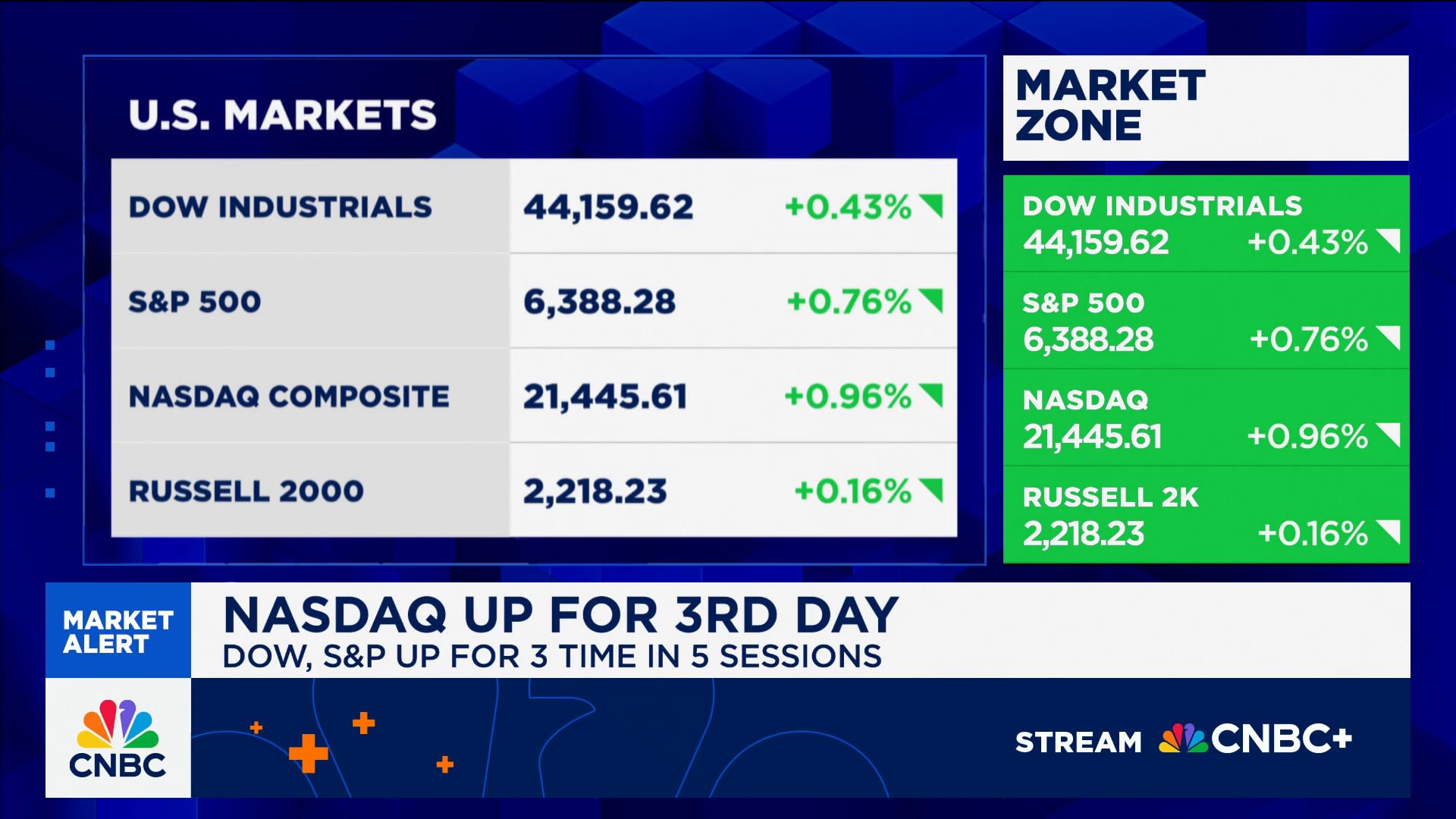Click the Dow Industrials up arrow in table

(932, 206)
